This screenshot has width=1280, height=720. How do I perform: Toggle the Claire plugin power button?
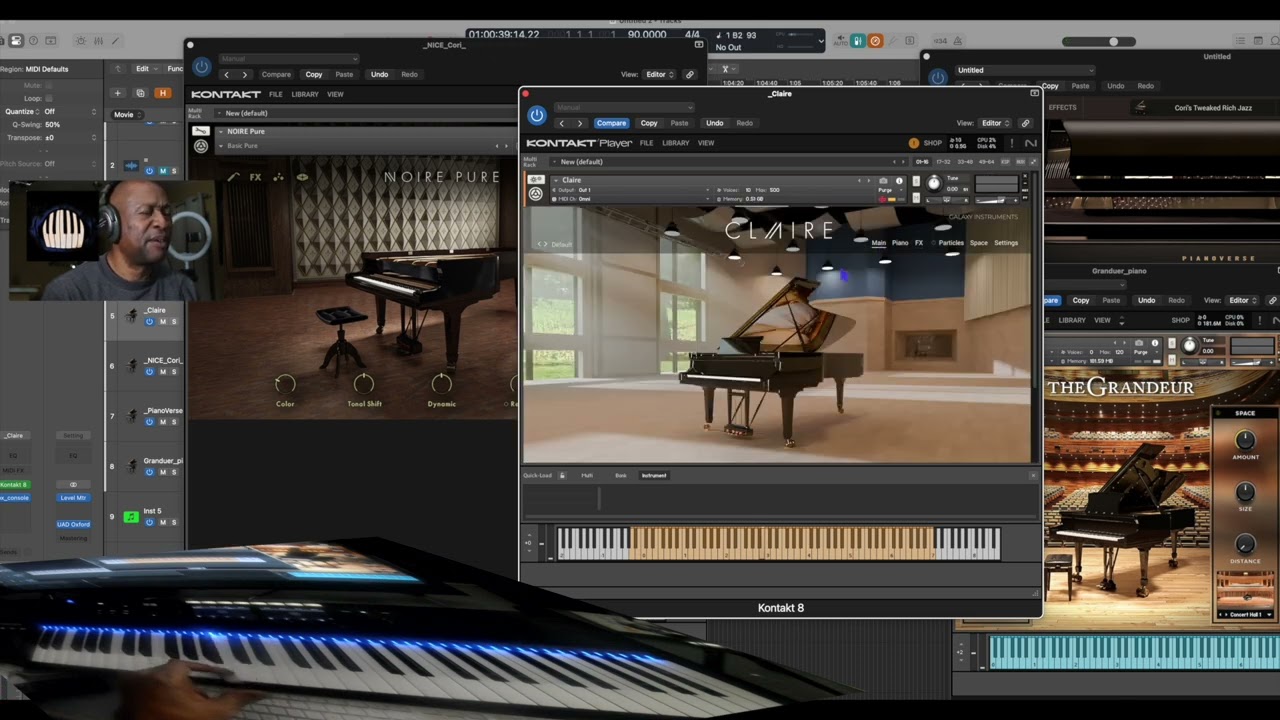[537, 116]
